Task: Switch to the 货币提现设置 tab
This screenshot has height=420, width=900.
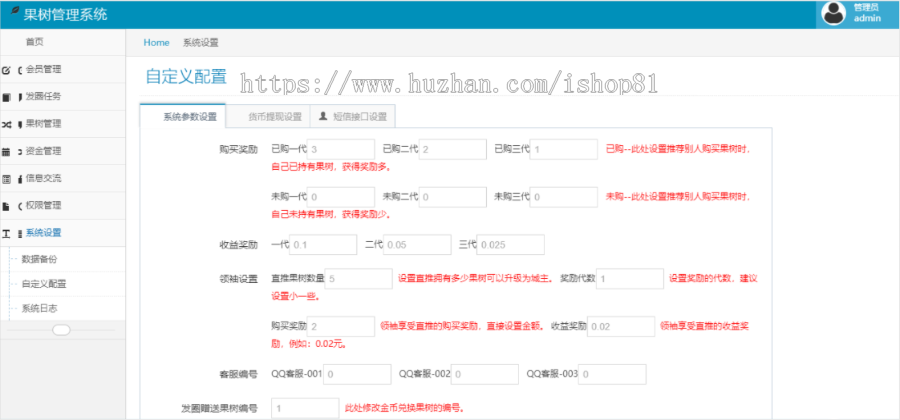Action: click(267, 116)
